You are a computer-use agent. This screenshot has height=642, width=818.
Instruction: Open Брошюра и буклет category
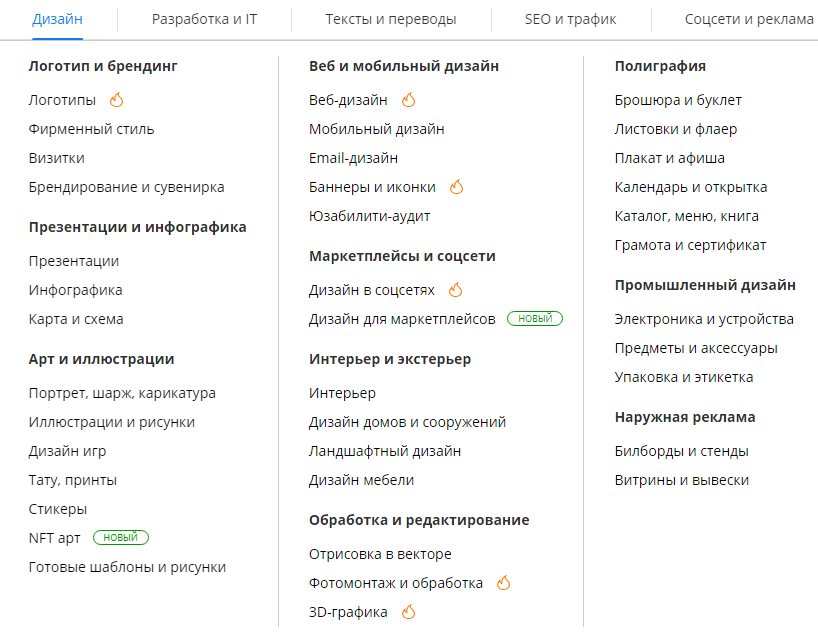[677, 100]
